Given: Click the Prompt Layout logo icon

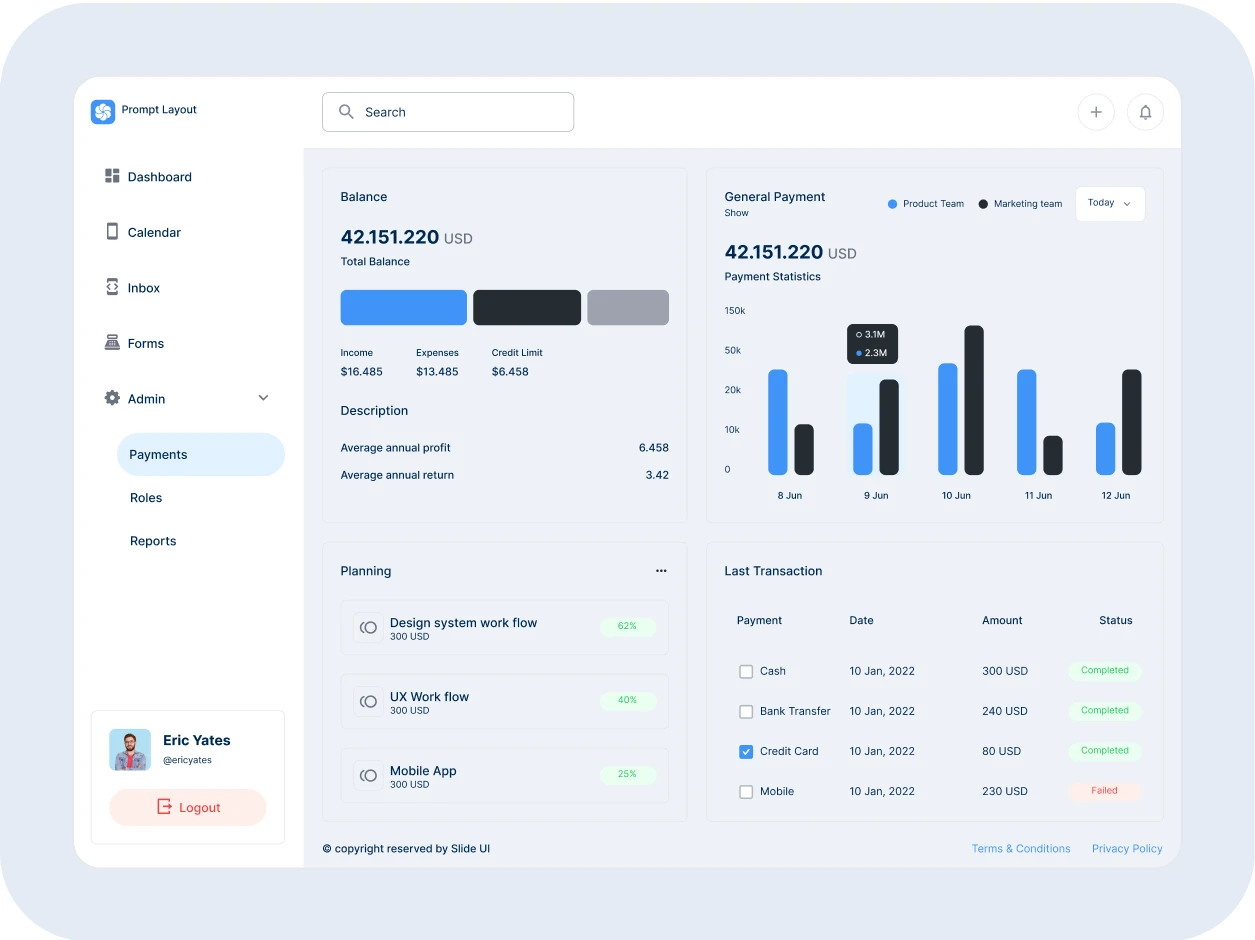Looking at the screenshot, I should tap(103, 112).
